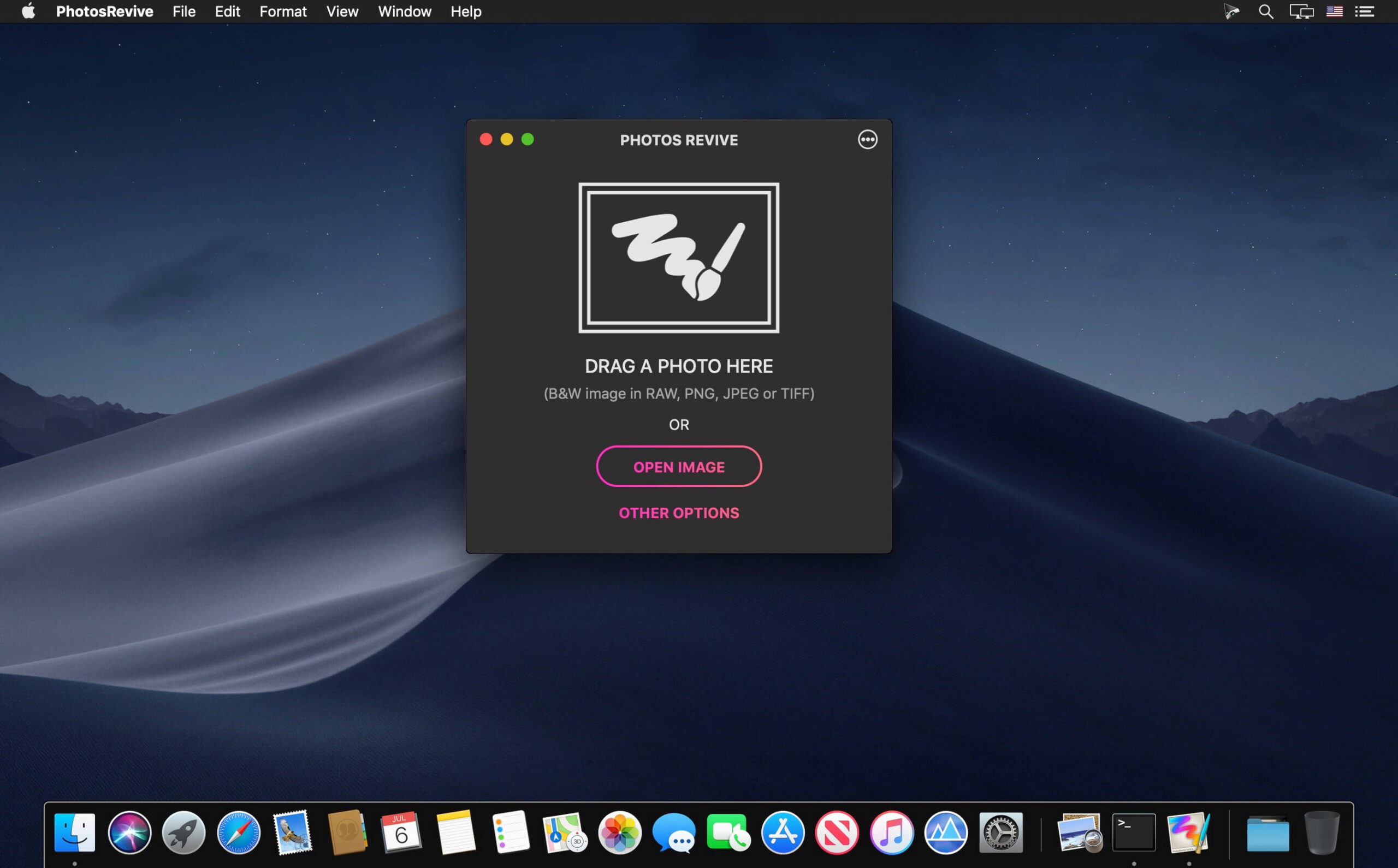
Task: Open Launchpad from the Dock
Action: (x=183, y=833)
